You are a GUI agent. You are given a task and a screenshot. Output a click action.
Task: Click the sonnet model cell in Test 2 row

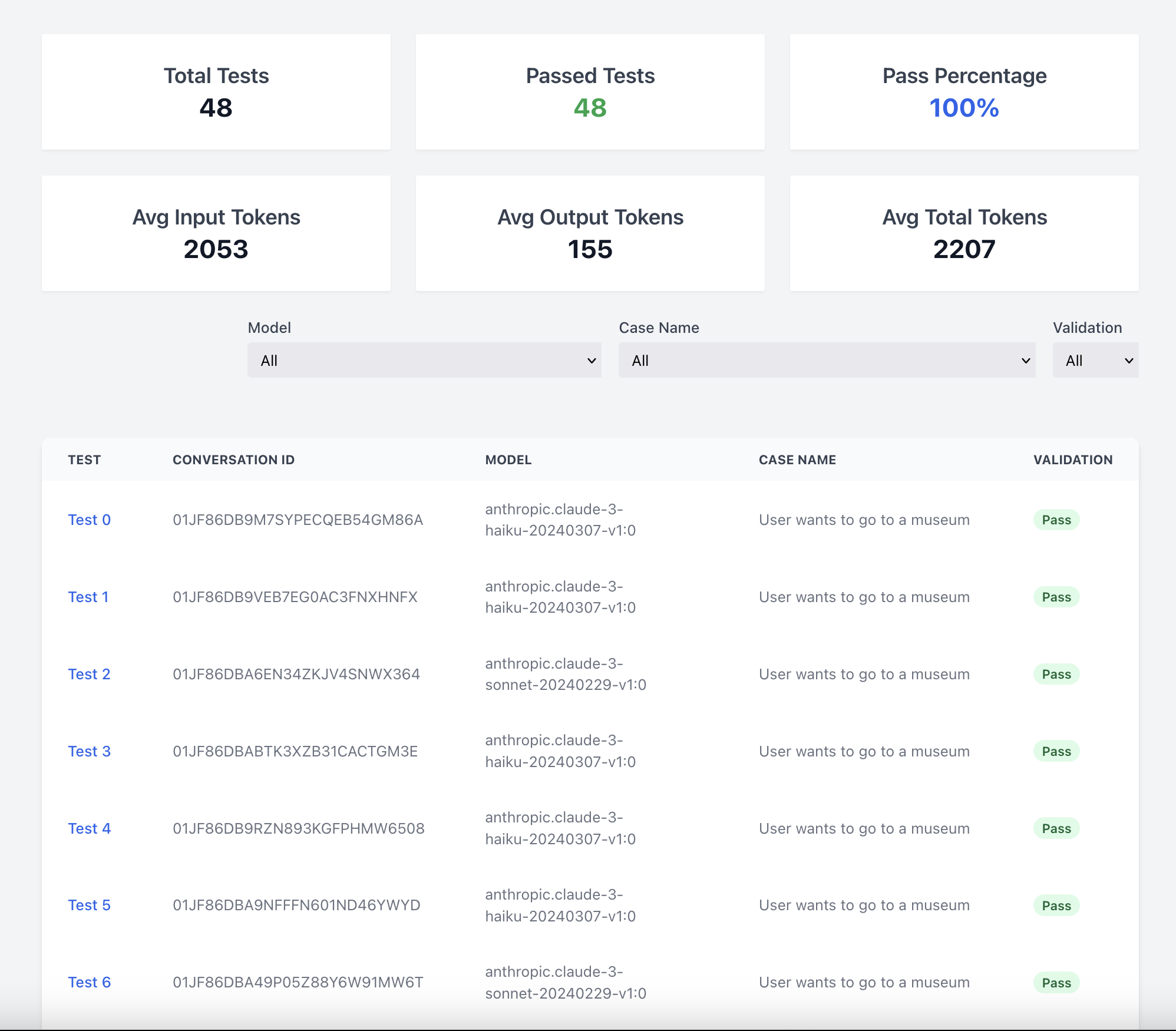point(566,674)
